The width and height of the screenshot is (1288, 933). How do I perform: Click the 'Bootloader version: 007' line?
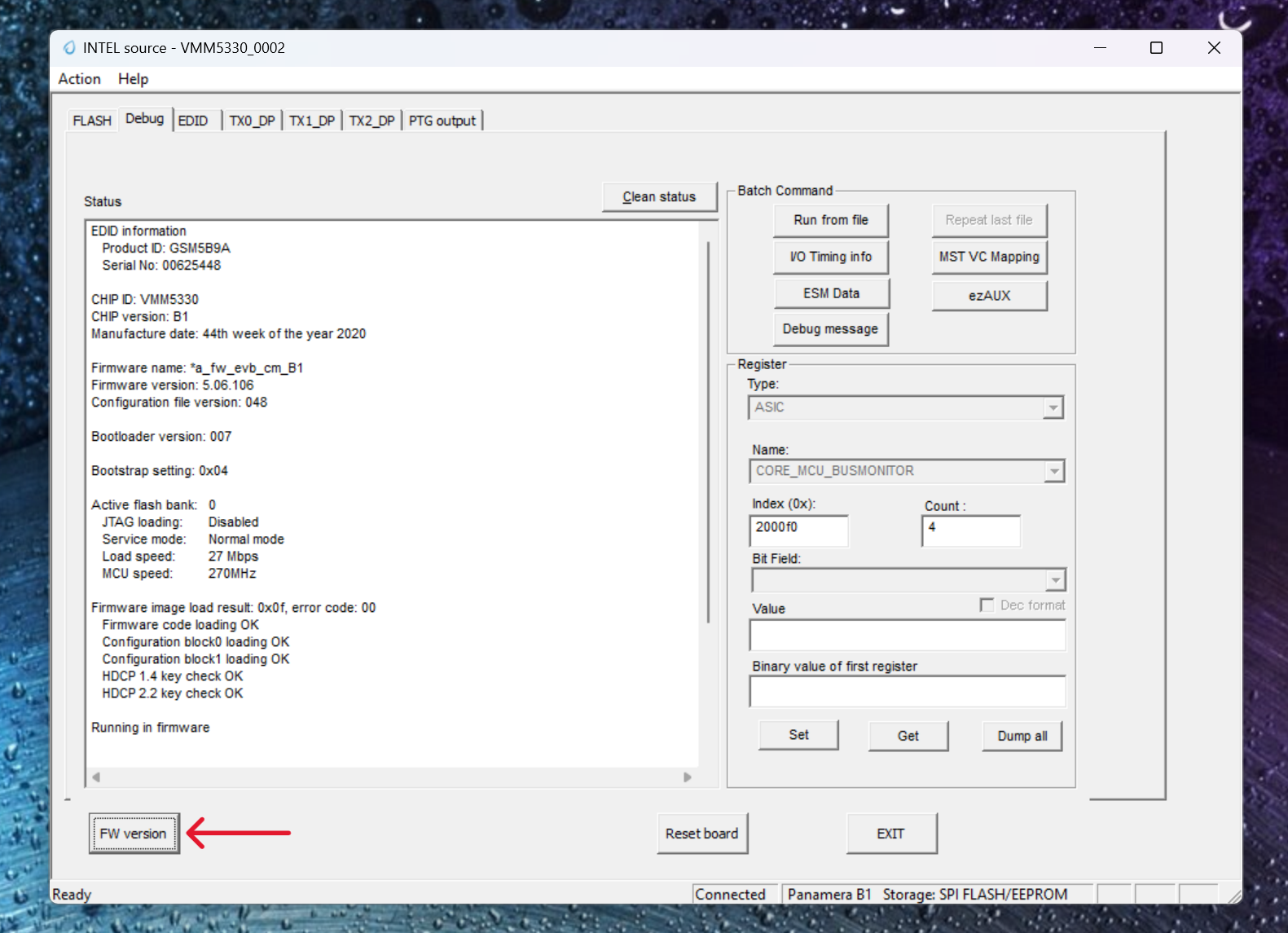[161, 437]
